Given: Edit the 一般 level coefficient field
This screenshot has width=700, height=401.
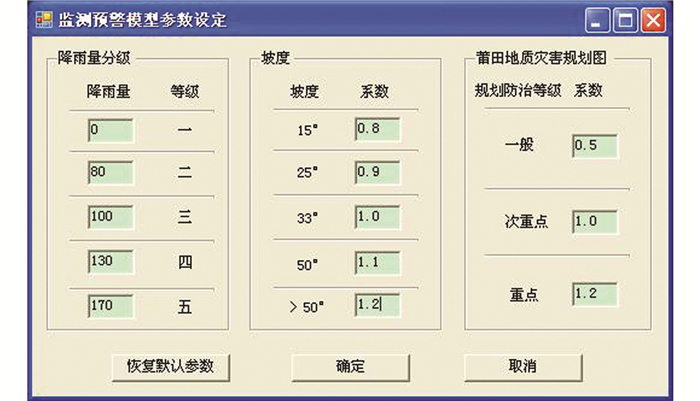Looking at the screenshot, I should [594, 146].
